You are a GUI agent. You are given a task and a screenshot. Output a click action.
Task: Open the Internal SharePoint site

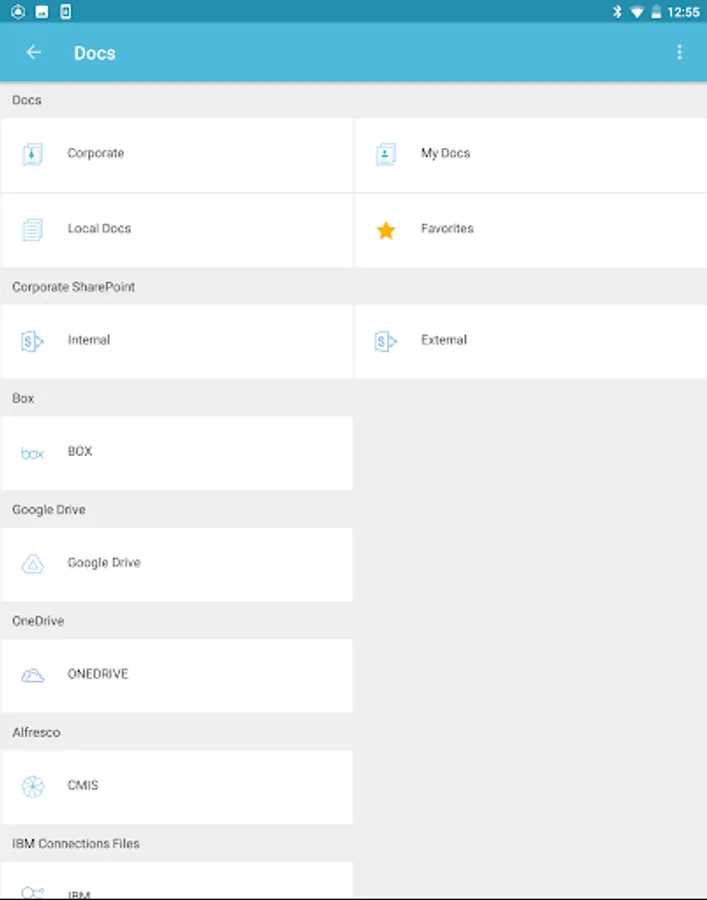pyautogui.click(x=177, y=341)
